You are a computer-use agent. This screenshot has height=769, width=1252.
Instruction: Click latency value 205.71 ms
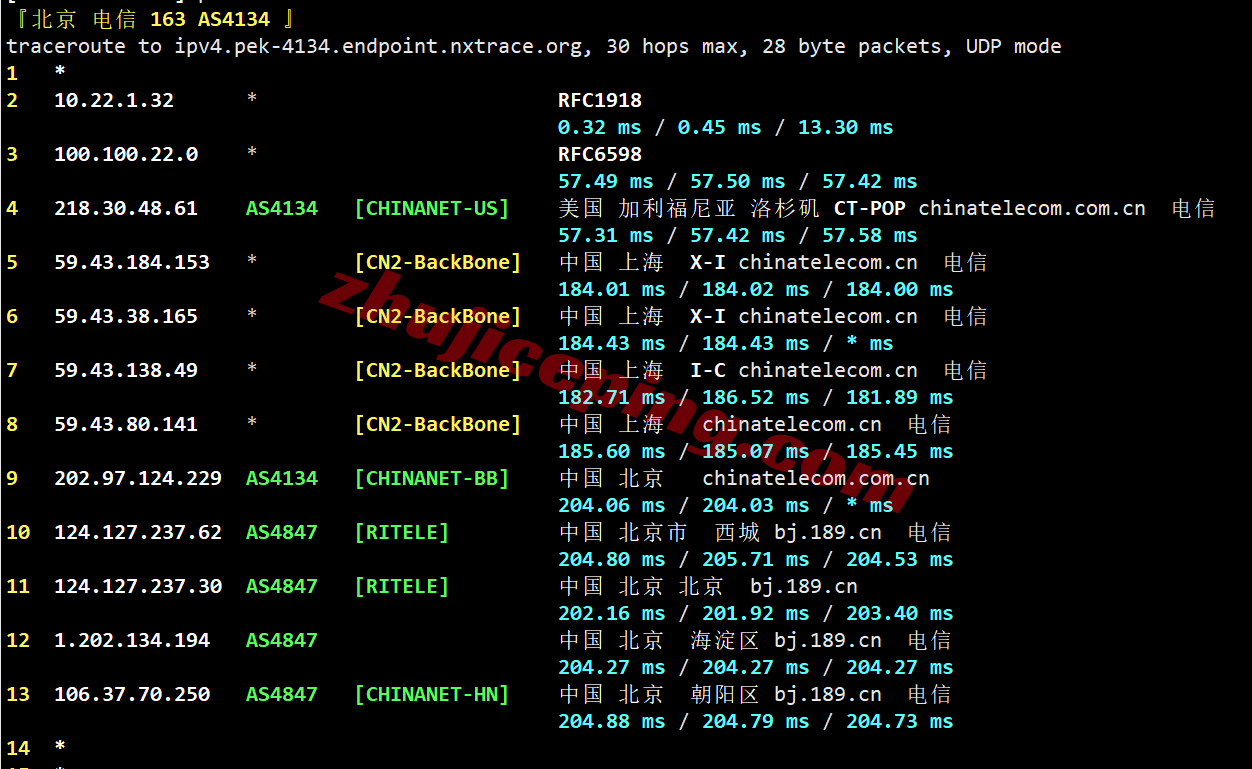point(756,559)
